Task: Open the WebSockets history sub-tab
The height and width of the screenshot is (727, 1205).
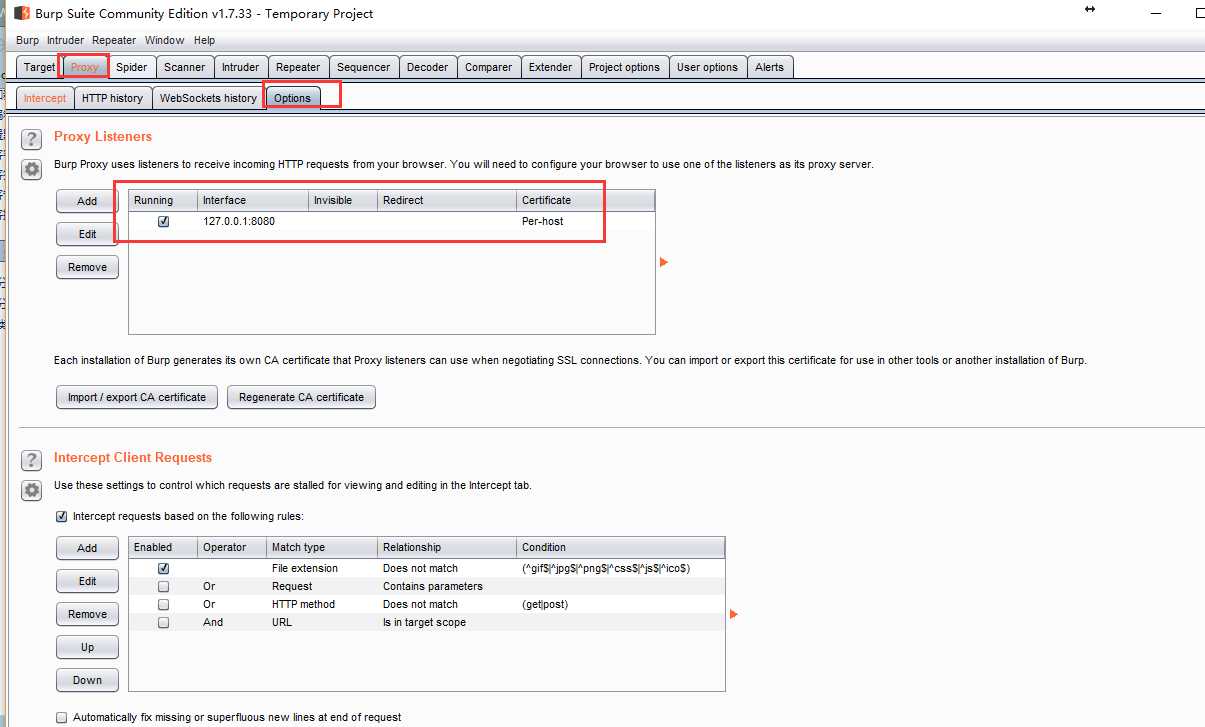Action: (208, 98)
